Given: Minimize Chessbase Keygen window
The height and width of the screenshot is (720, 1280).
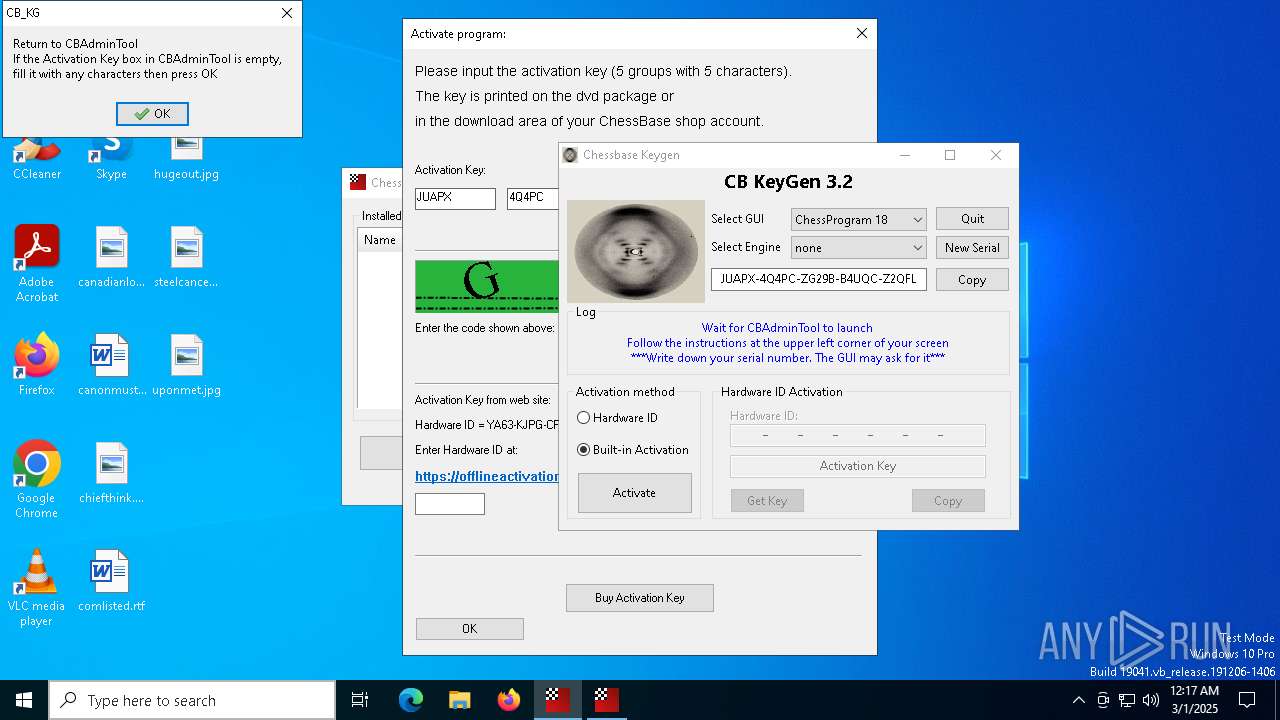Looking at the screenshot, I should [x=904, y=155].
